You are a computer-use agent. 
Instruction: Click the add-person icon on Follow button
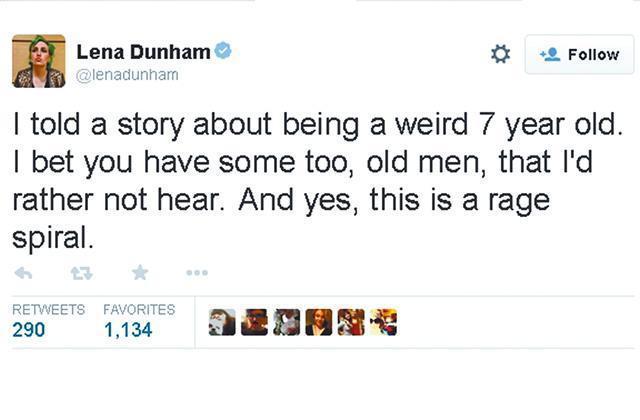(550, 54)
